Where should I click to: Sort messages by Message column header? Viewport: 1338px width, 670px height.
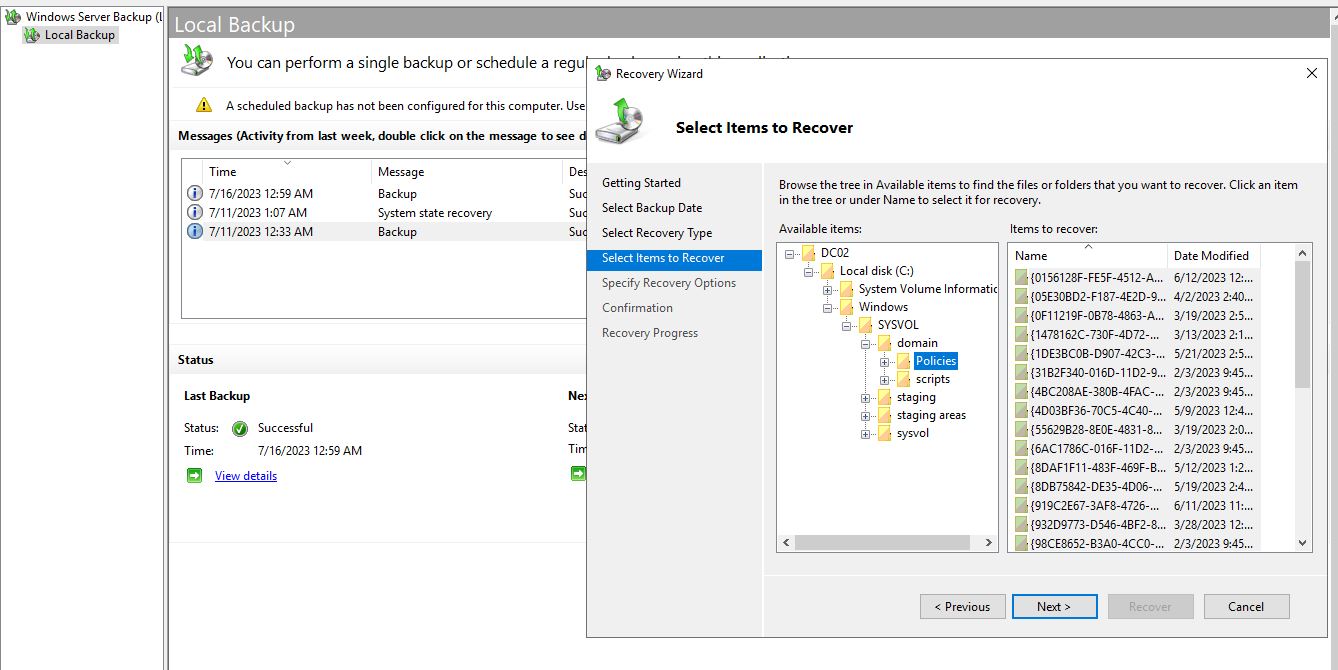(467, 171)
